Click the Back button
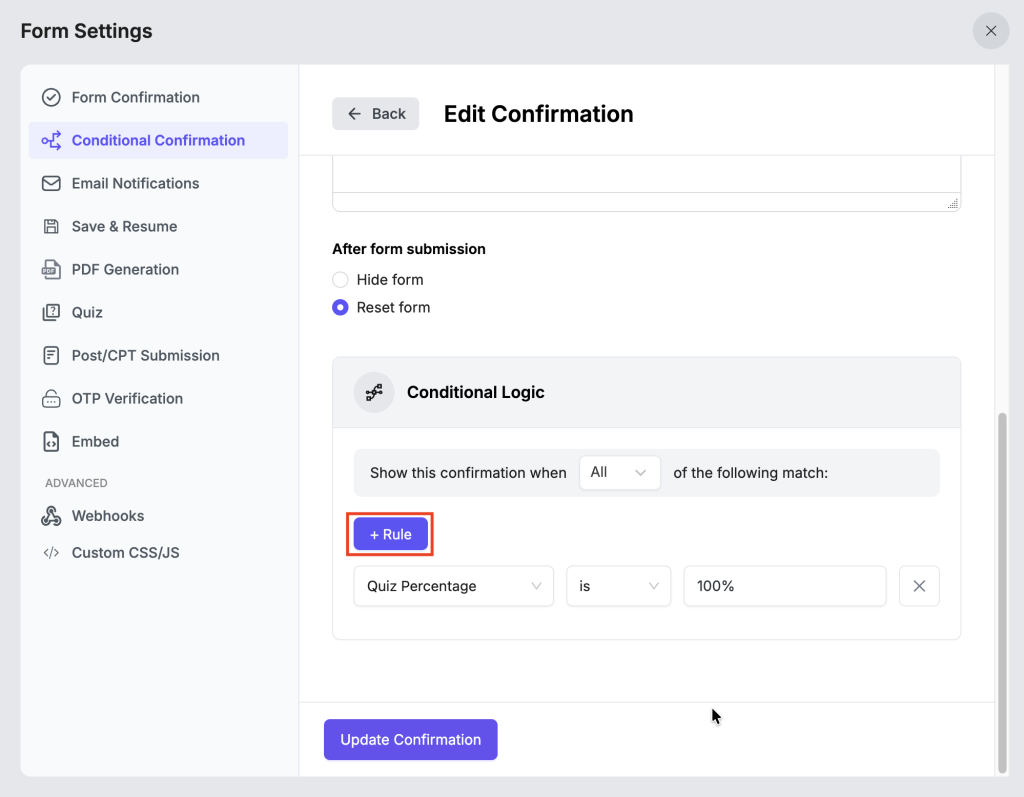This screenshot has height=797, width=1024. [376, 114]
